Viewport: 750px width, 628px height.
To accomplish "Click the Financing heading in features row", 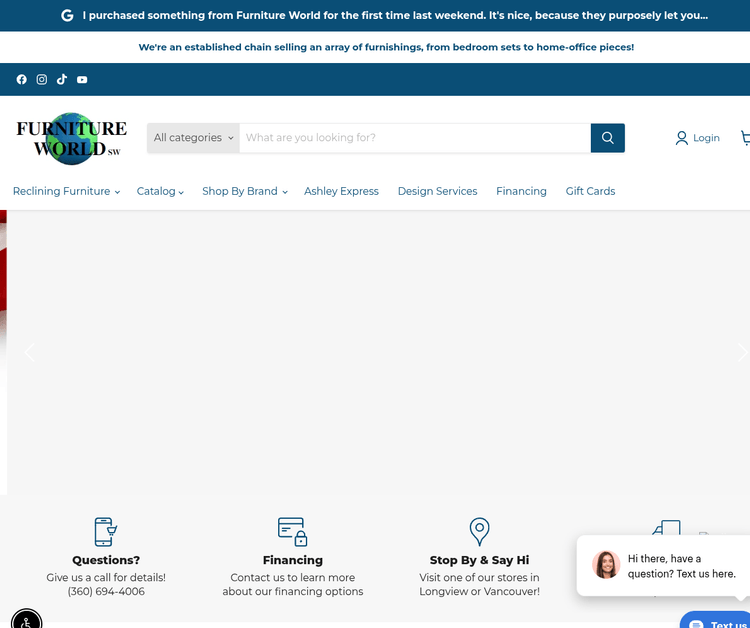I will point(292,560).
